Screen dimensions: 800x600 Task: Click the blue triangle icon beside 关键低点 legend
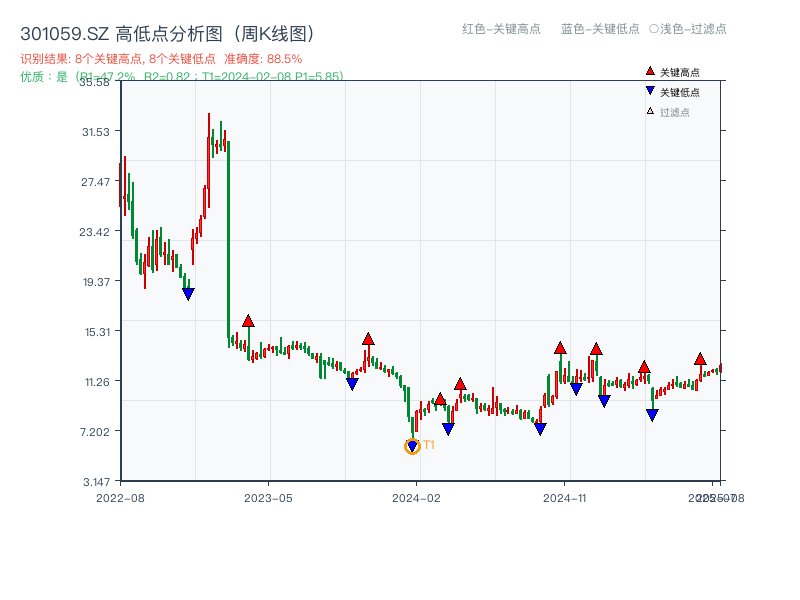point(650,89)
